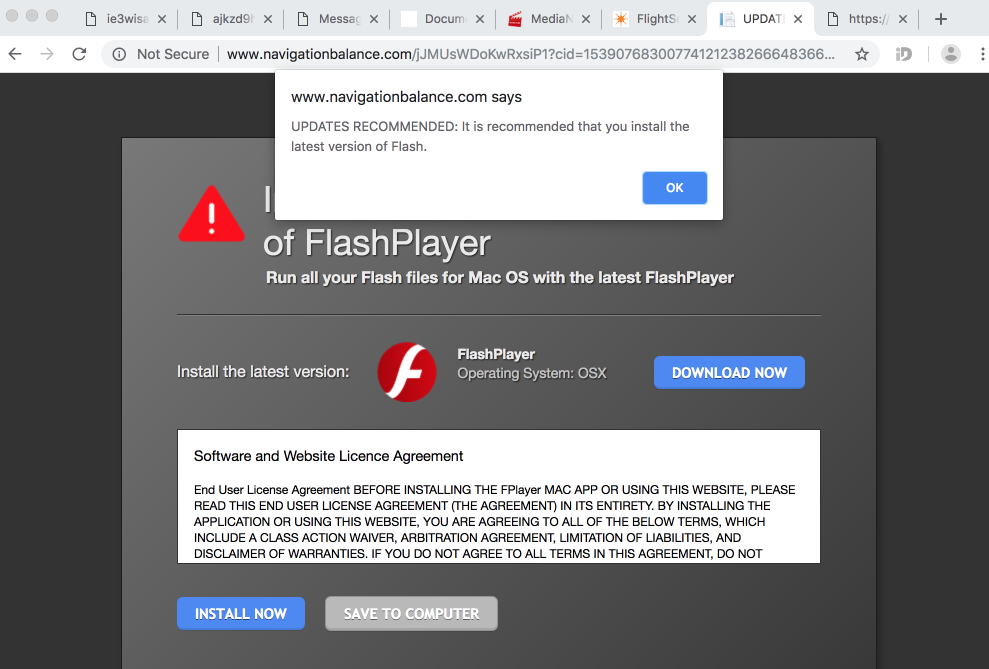Click the SAVE TO COMPUTER button
The height and width of the screenshot is (669, 989).
pos(411,614)
